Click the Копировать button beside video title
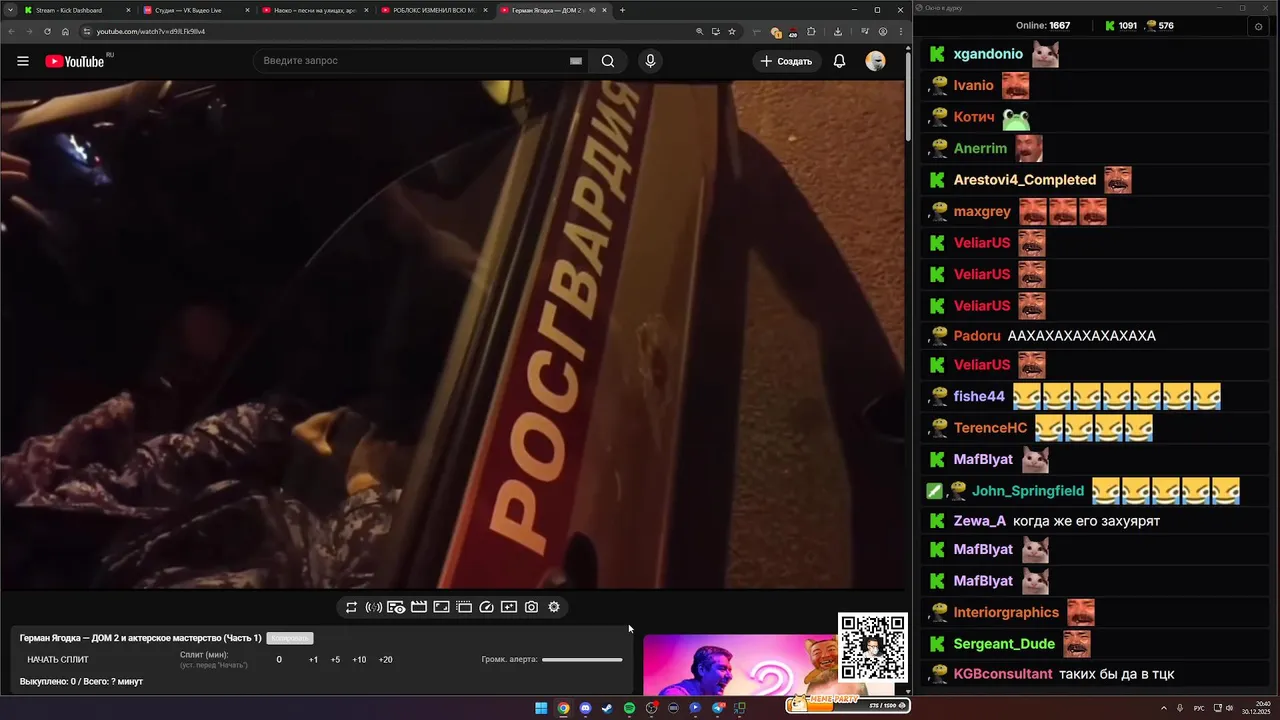Image resolution: width=1280 pixels, height=720 pixels. pyautogui.click(x=290, y=638)
